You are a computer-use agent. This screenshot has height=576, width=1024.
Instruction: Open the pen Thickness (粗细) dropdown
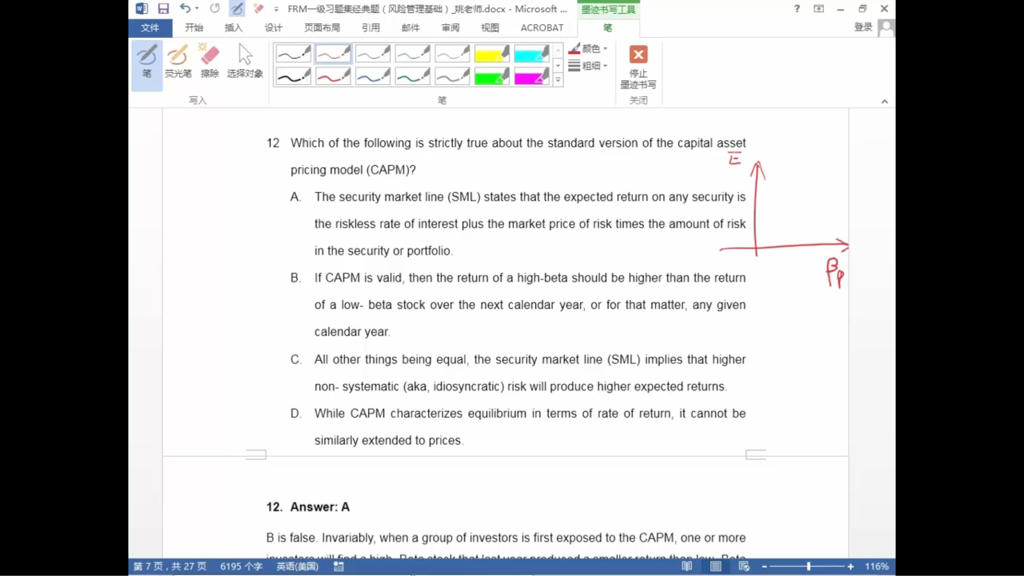tap(588, 65)
